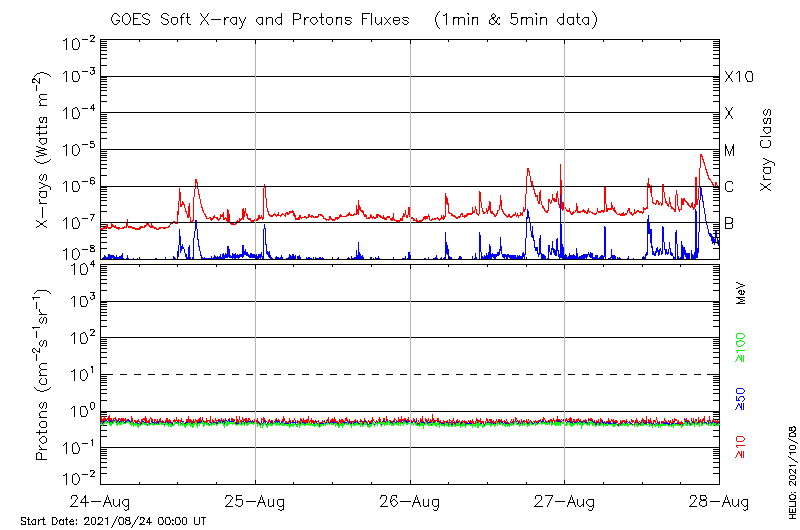Click the 10⁴ tick label on the protons axis
The image size is (800, 530).
point(81,265)
